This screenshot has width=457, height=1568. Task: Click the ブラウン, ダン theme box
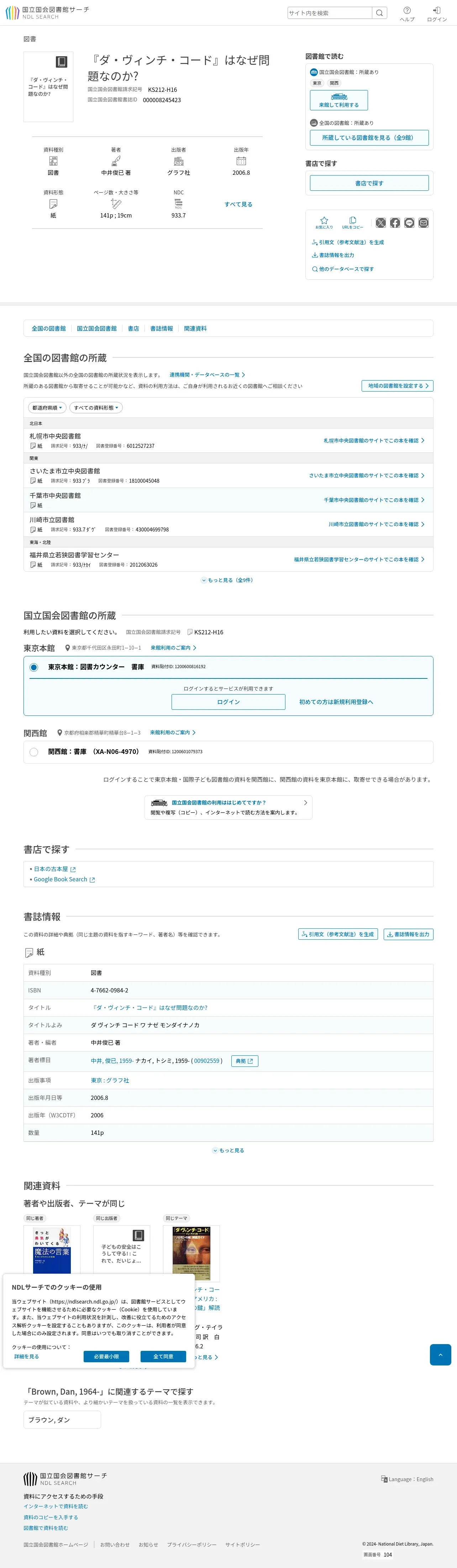(x=62, y=1420)
